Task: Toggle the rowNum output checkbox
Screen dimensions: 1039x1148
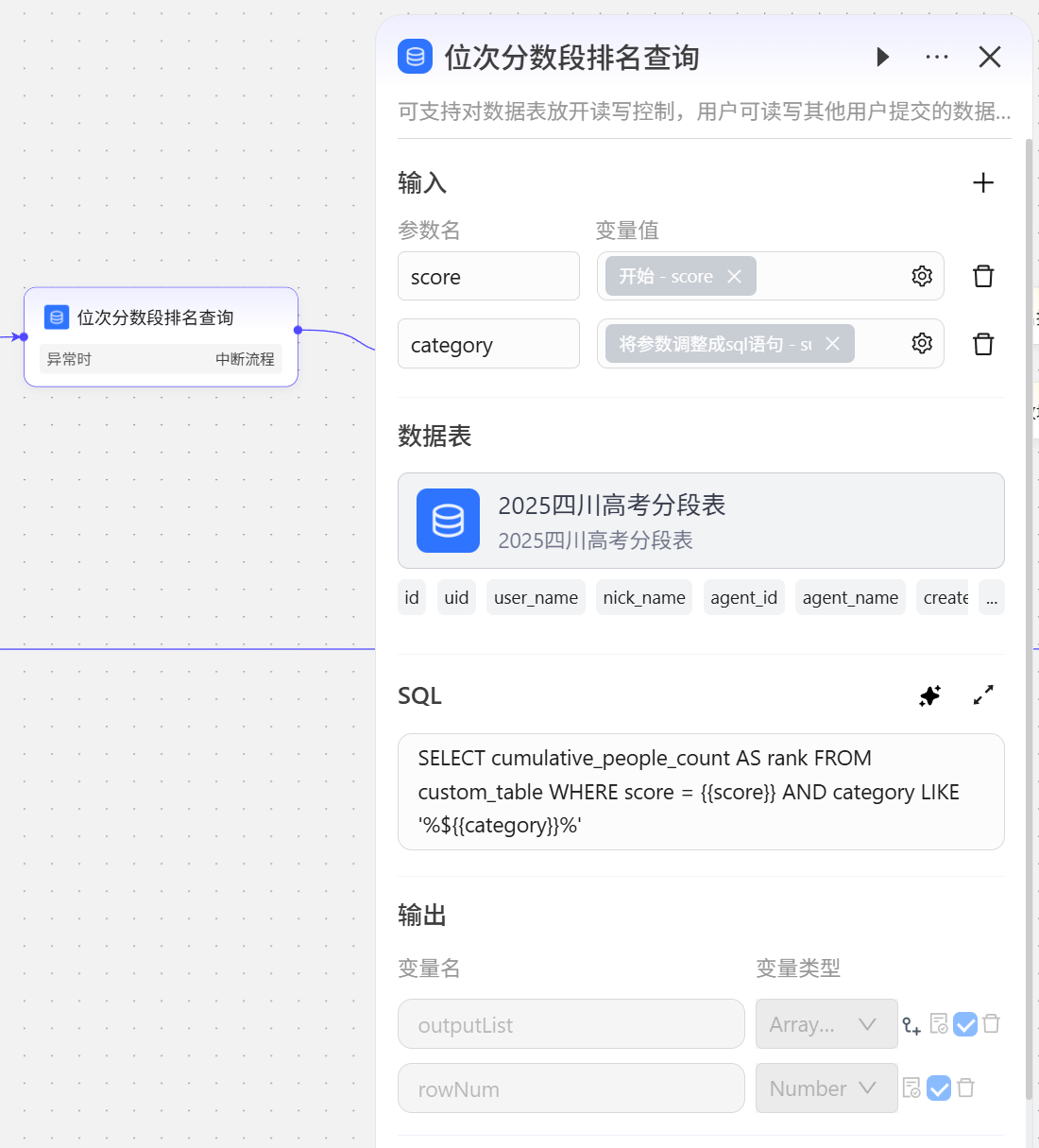Action: tap(939, 1088)
